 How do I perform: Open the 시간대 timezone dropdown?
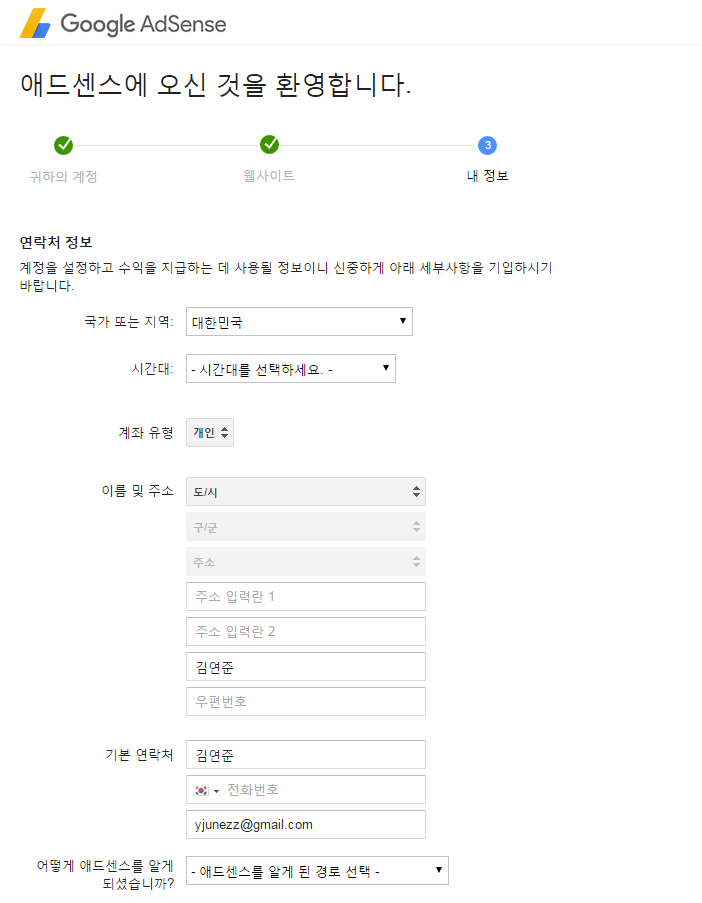pyautogui.click(x=290, y=369)
